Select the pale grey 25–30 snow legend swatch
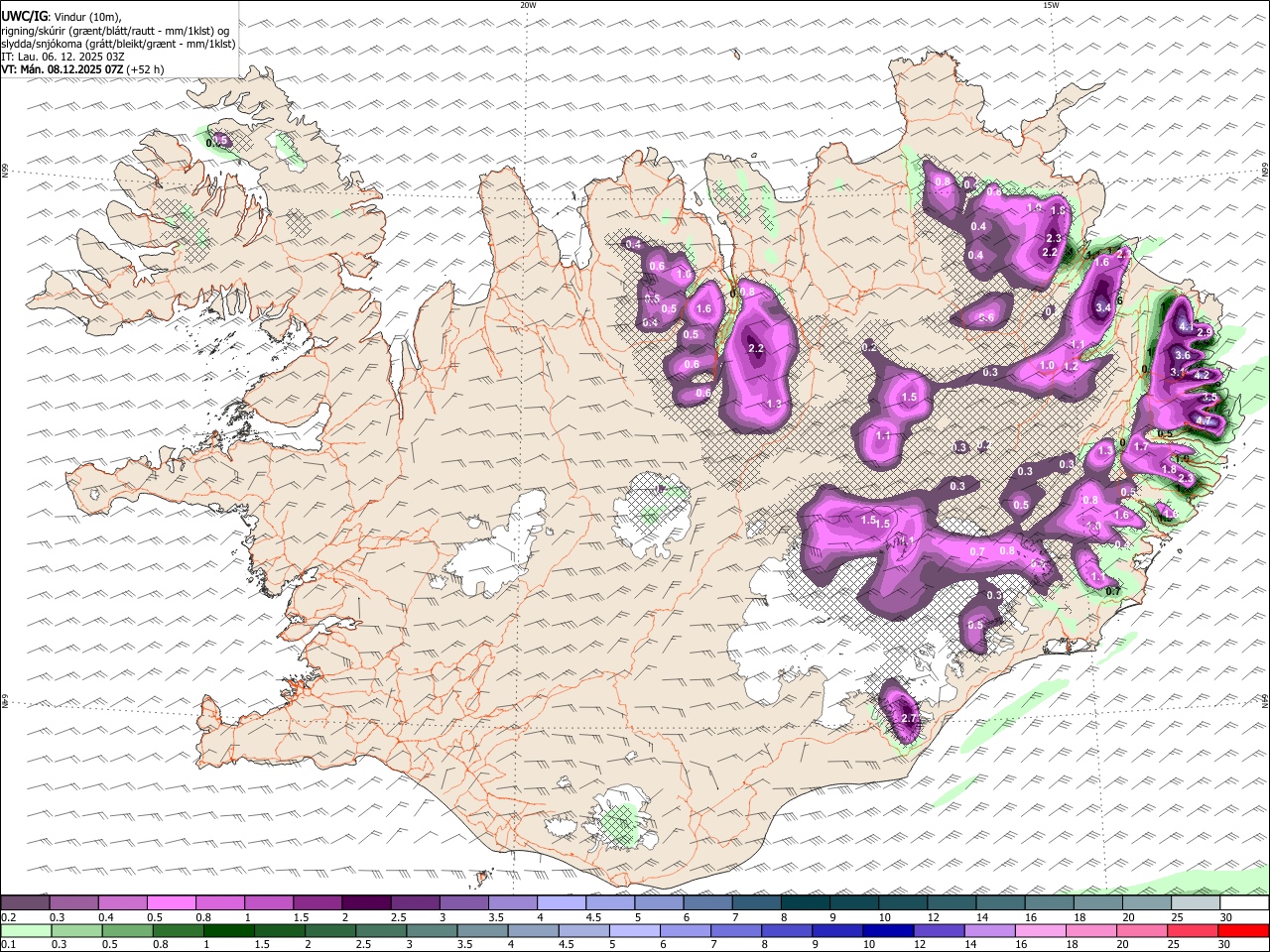 [x=1196, y=902]
